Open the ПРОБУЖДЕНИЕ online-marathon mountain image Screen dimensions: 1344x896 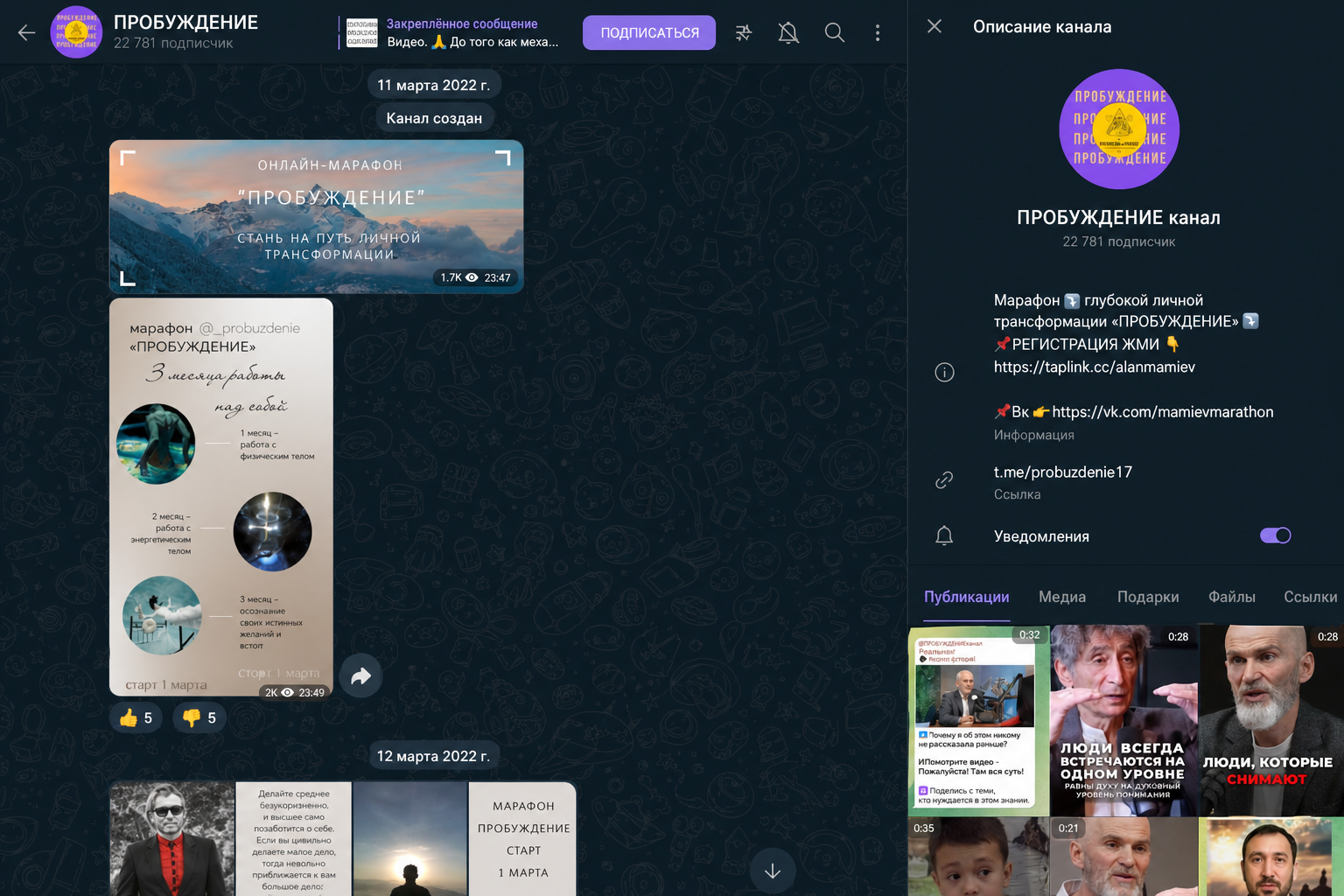pyautogui.click(x=316, y=216)
